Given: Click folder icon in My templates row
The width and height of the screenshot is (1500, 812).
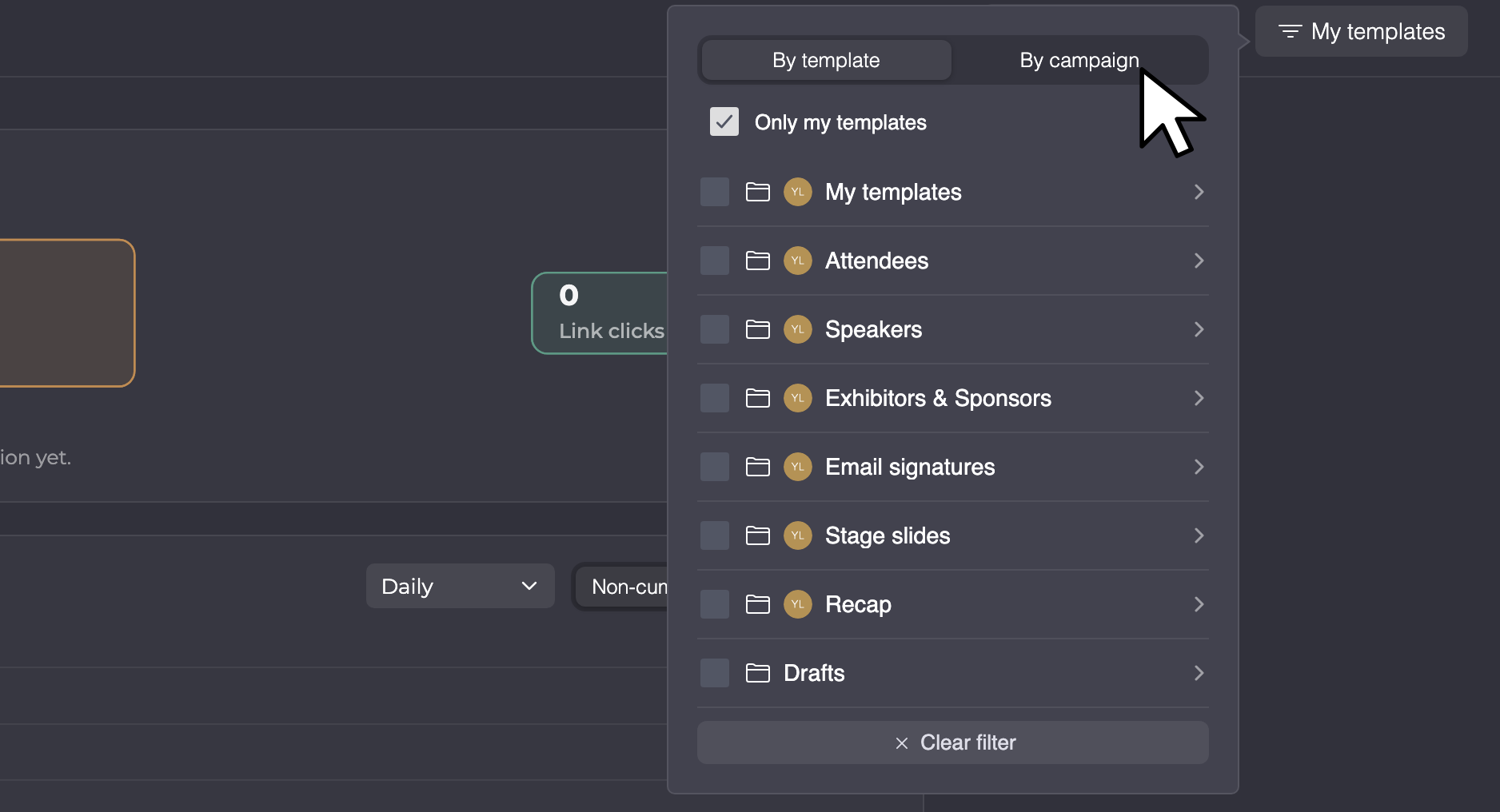Looking at the screenshot, I should pos(758,192).
